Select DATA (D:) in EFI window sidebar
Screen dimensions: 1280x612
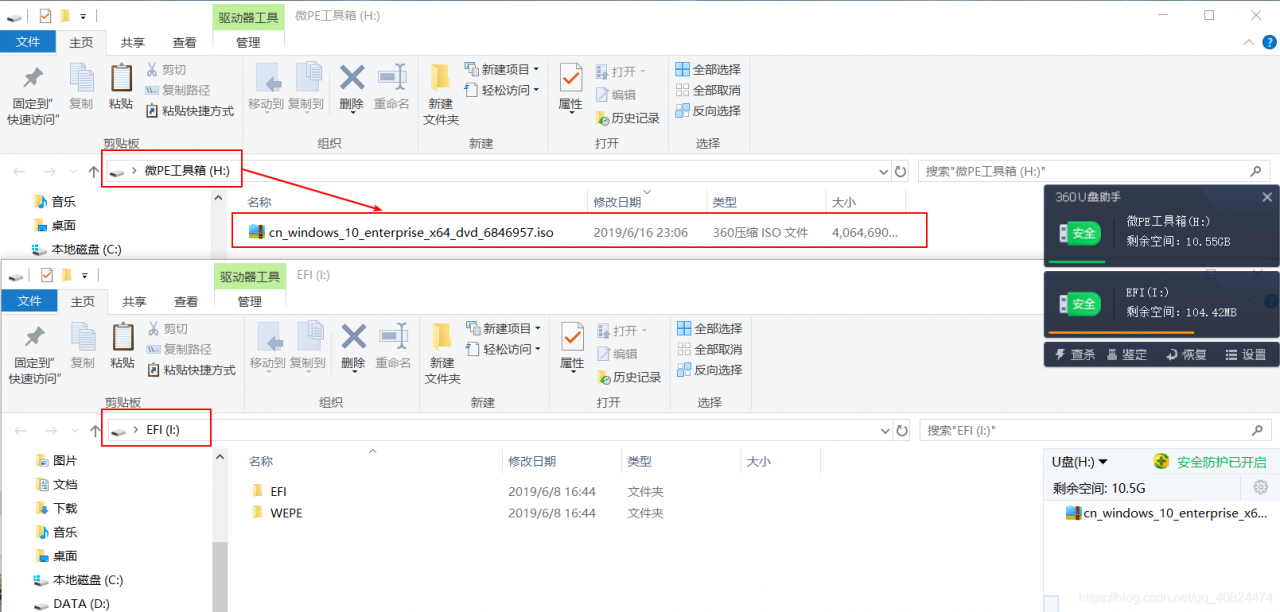coord(72,604)
